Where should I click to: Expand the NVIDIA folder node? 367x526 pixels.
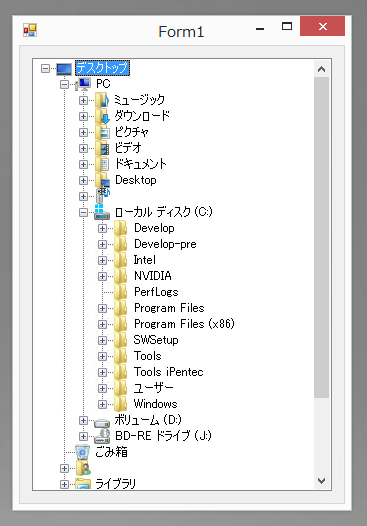click(x=102, y=276)
